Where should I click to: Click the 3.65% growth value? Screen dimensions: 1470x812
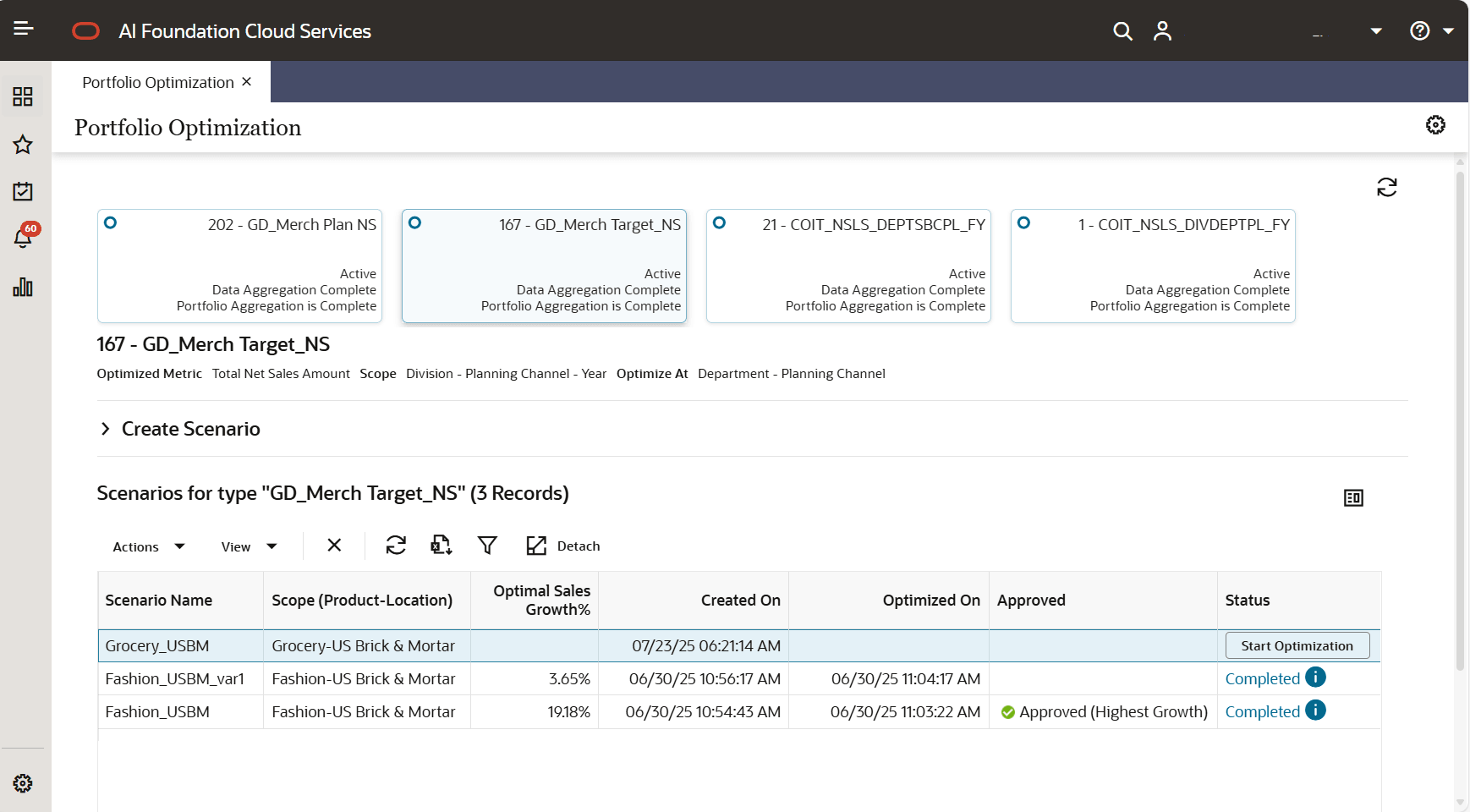click(569, 679)
